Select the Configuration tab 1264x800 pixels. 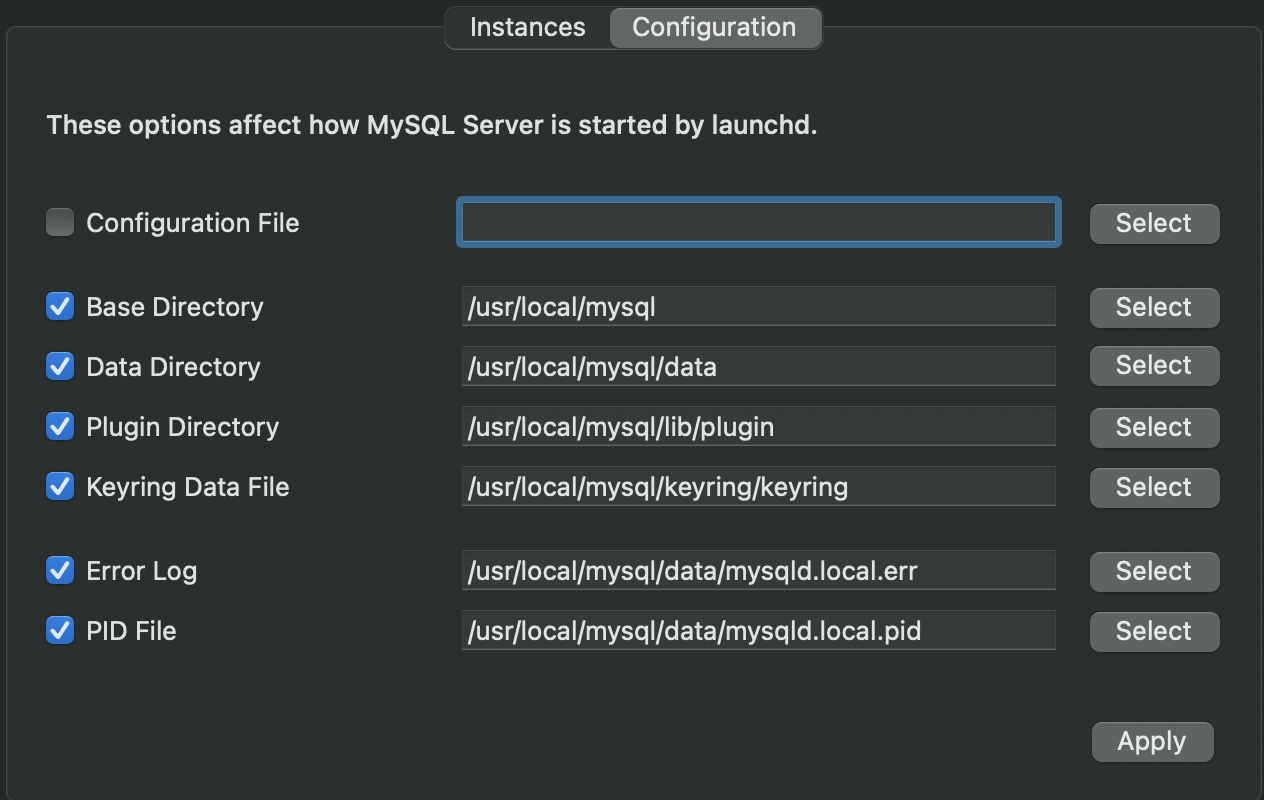714,27
